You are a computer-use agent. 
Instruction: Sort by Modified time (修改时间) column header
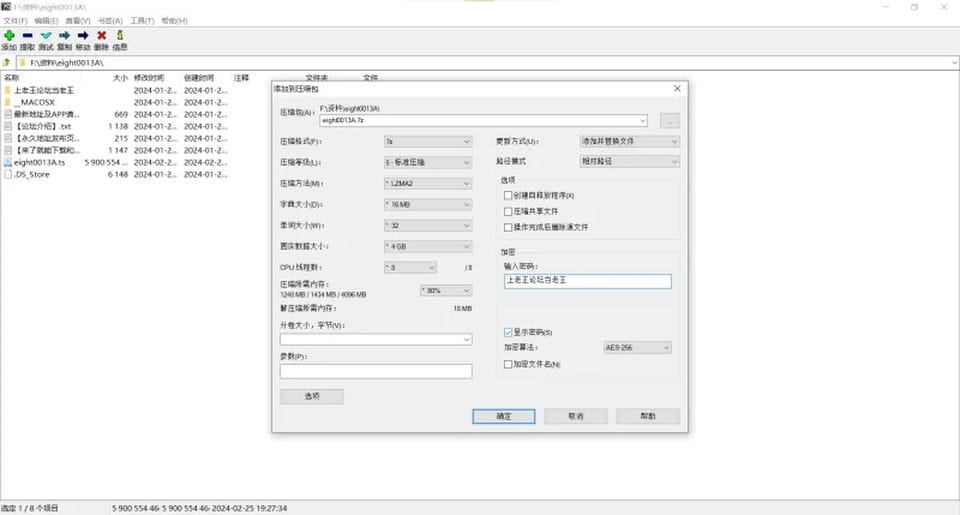point(149,78)
